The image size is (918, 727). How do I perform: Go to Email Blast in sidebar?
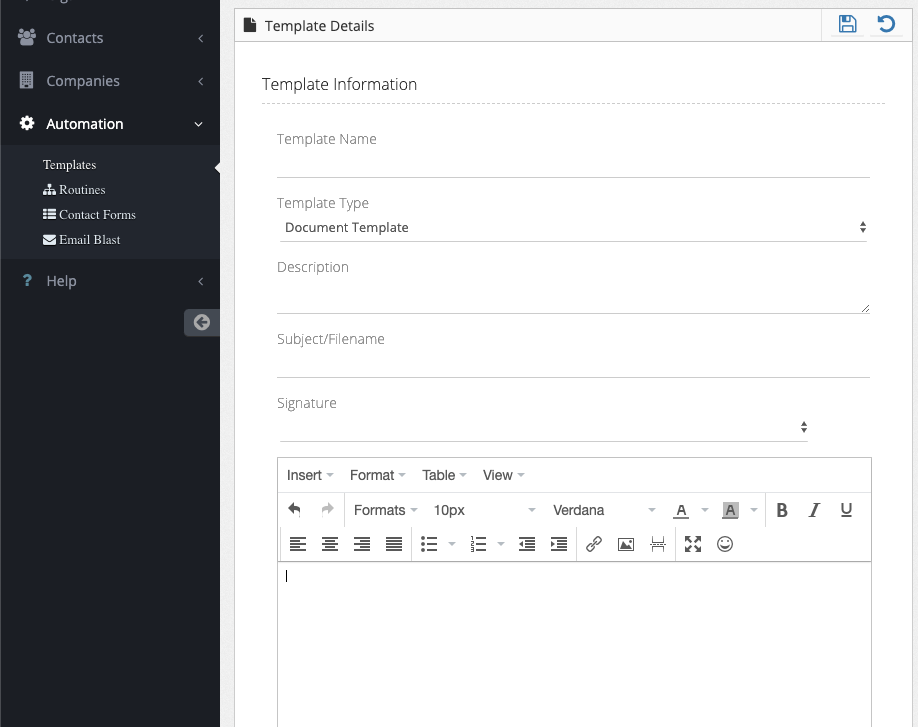(89, 240)
